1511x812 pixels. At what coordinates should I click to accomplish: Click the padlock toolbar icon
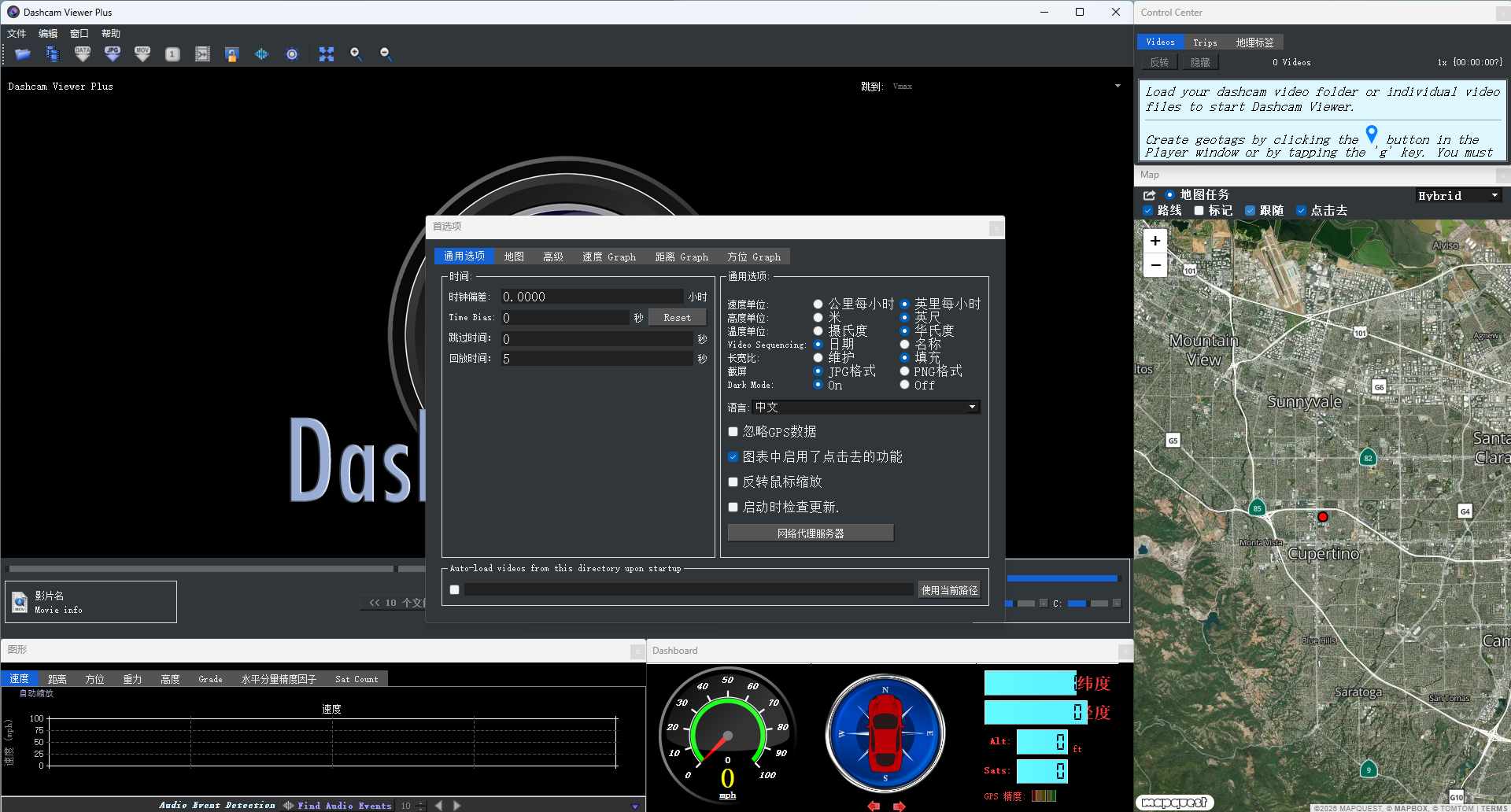pos(231,54)
